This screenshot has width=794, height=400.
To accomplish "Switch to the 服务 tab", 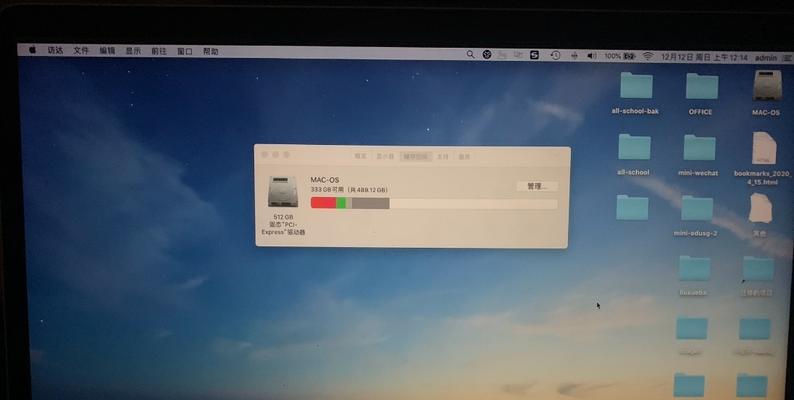I will tap(464, 157).
